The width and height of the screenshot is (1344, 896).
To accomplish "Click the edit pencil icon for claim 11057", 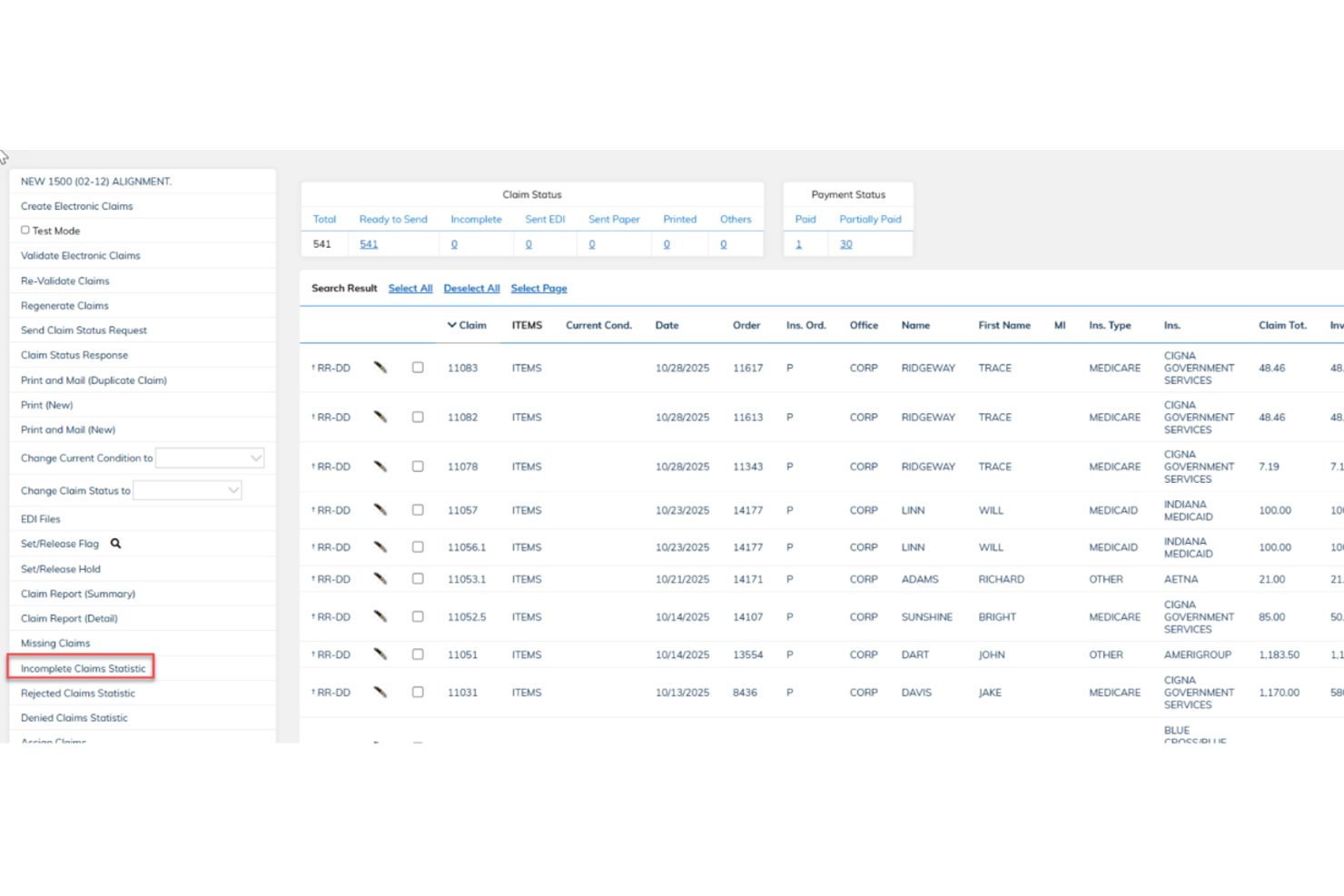I will tap(380, 510).
